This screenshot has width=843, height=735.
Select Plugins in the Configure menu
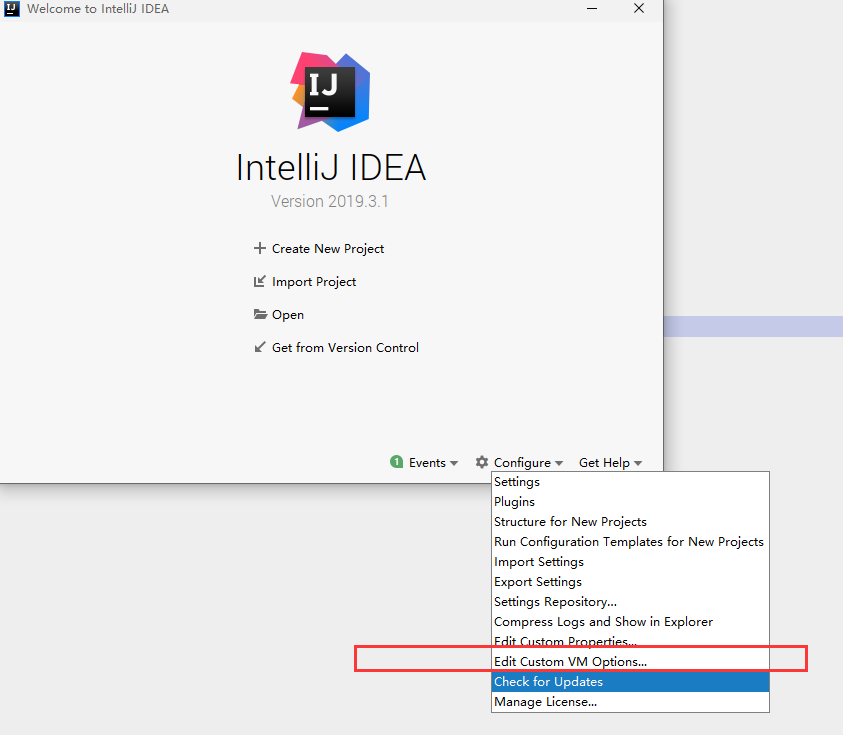click(630, 502)
